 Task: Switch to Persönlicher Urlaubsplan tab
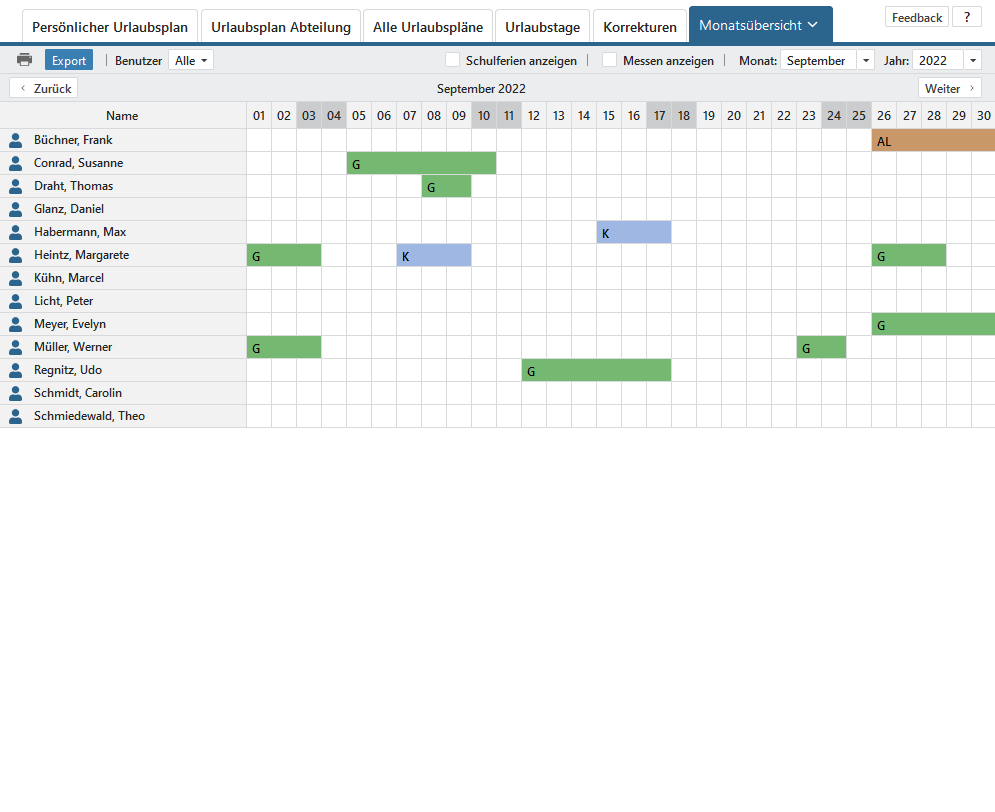pyautogui.click(x=110, y=27)
